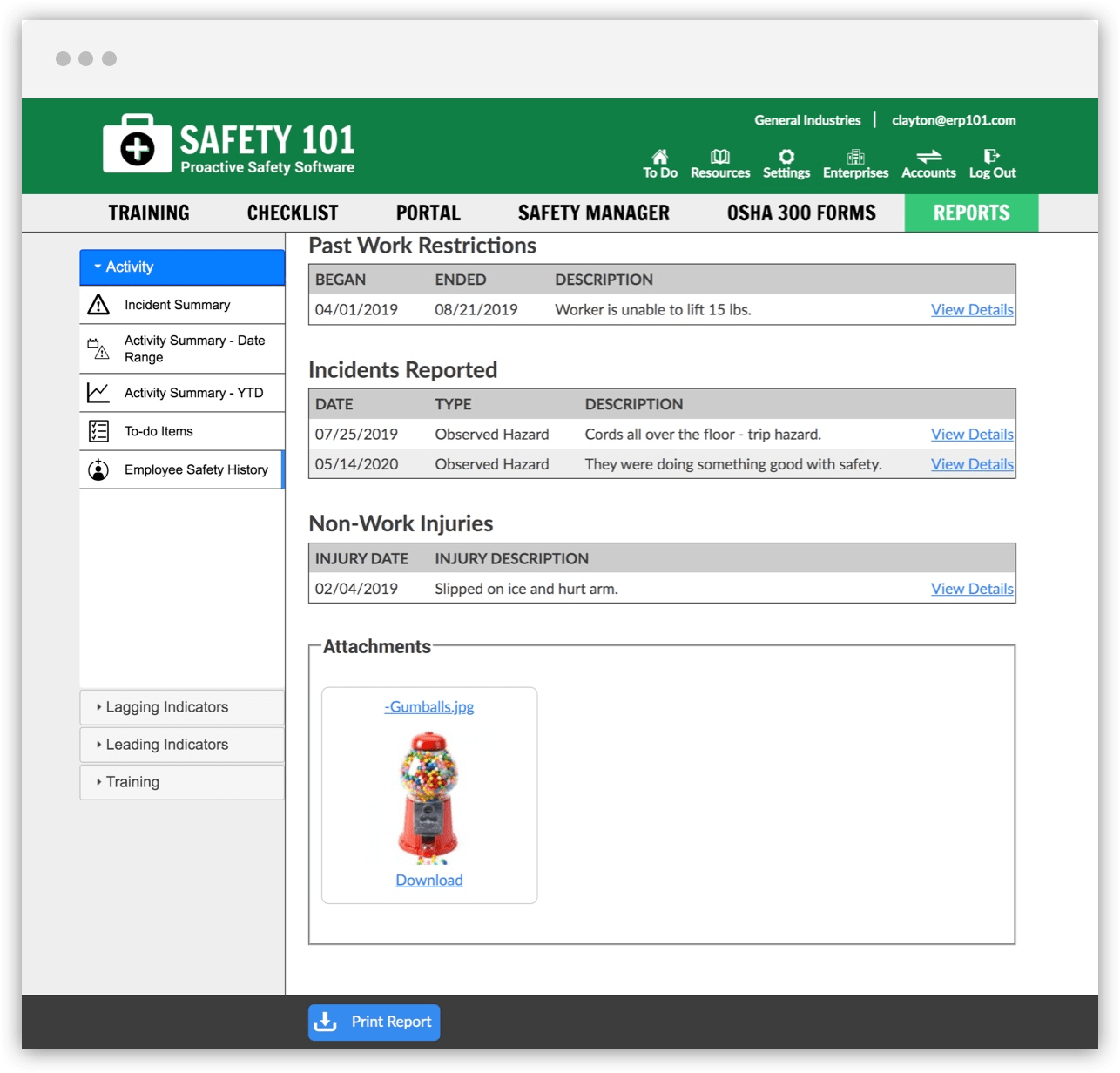The image size is (1120, 1073).
Task: Click 'Worker is unable to lift 15 lbs.' text
Action: coord(653,310)
